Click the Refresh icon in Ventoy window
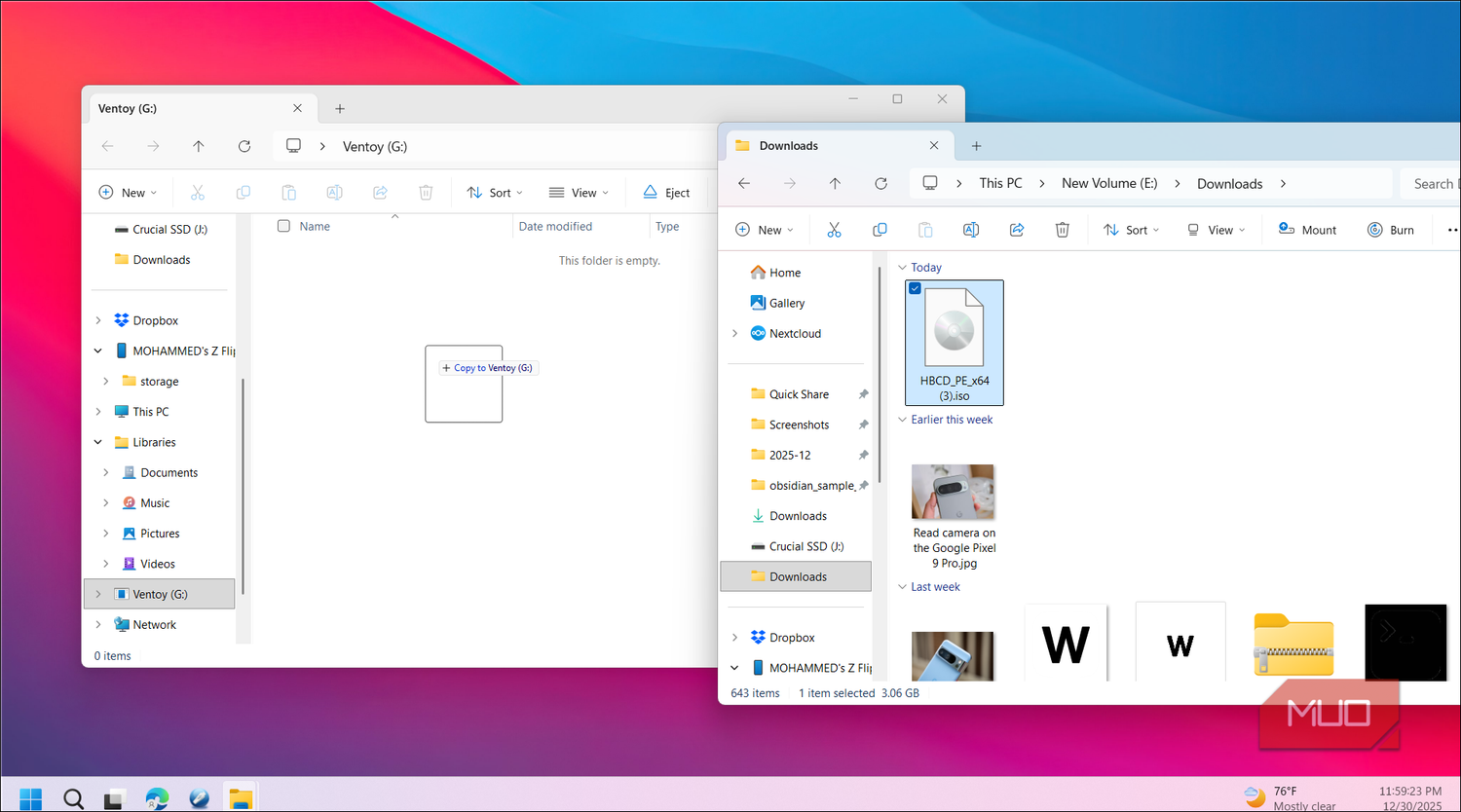Screen dimensions: 1461x812 pyautogui.click(x=244, y=146)
